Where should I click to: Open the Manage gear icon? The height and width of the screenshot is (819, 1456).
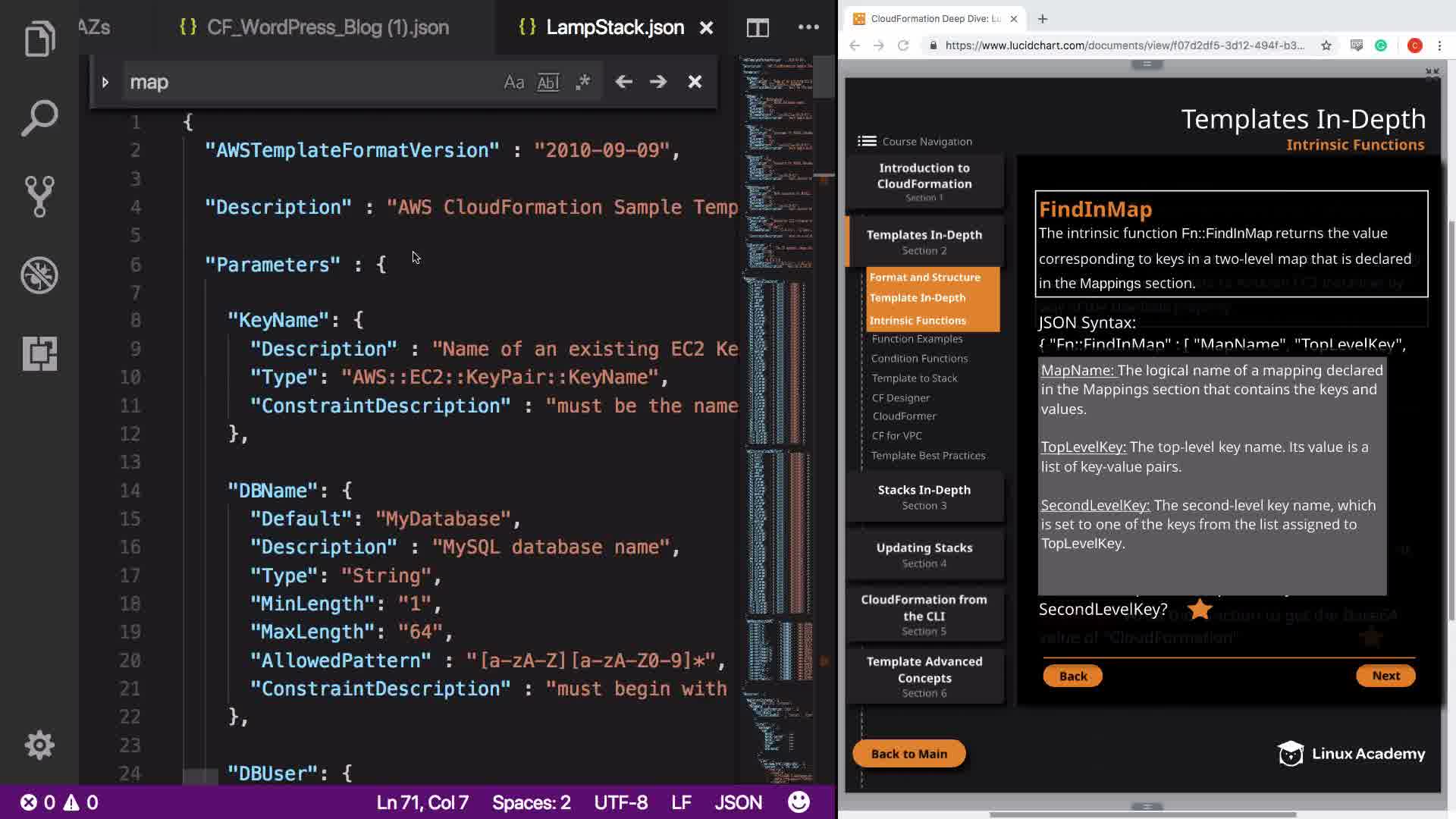(x=39, y=745)
